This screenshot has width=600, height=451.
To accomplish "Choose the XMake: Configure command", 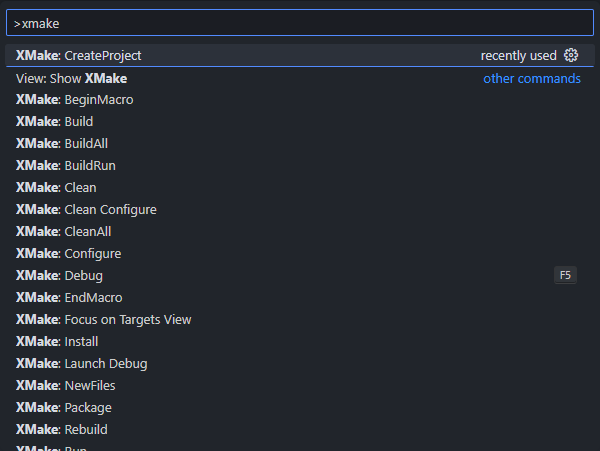I will pyautogui.click(x=69, y=254).
